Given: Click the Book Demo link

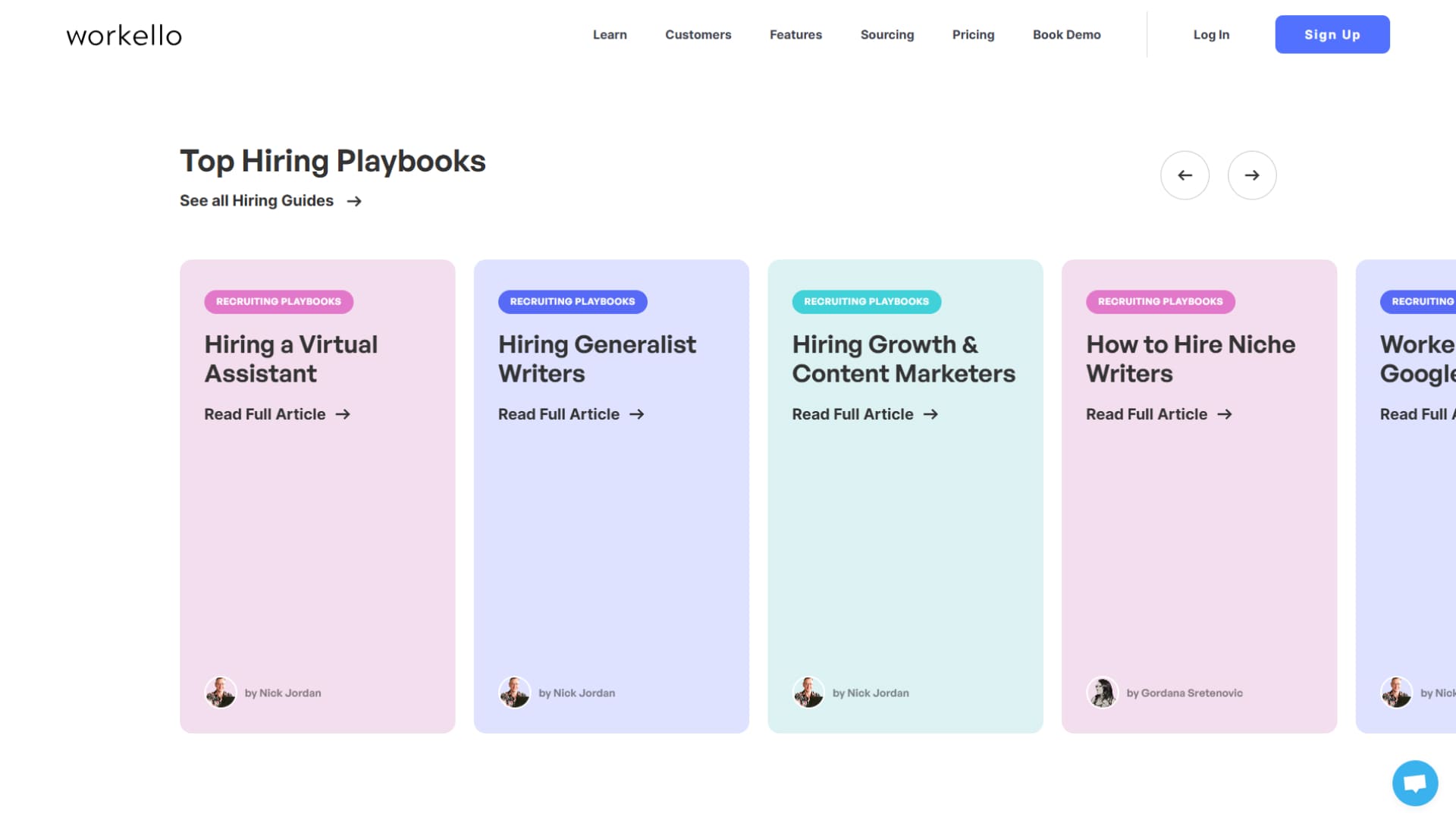Looking at the screenshot, I should click(1066, 35).
